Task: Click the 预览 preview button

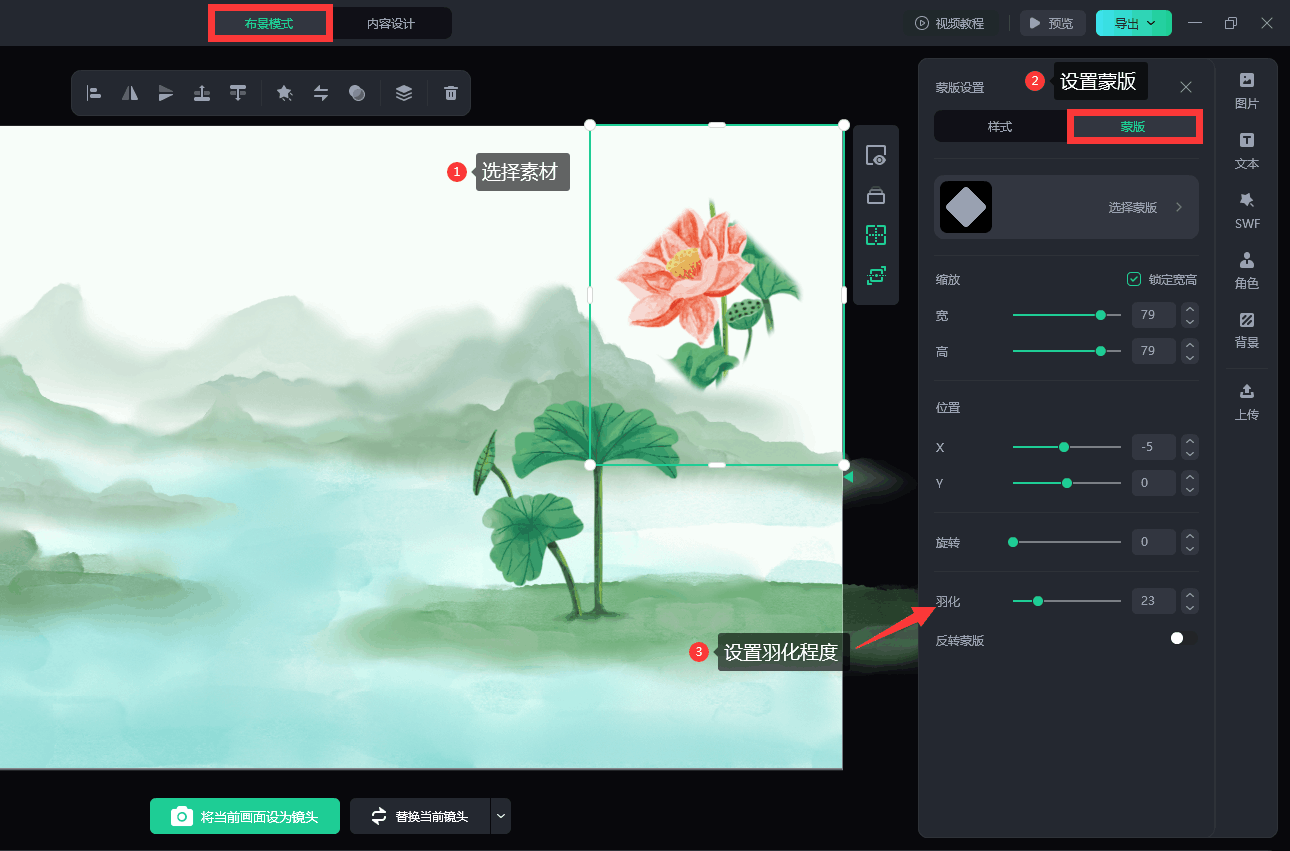Action: click(x=1052, y=23)
